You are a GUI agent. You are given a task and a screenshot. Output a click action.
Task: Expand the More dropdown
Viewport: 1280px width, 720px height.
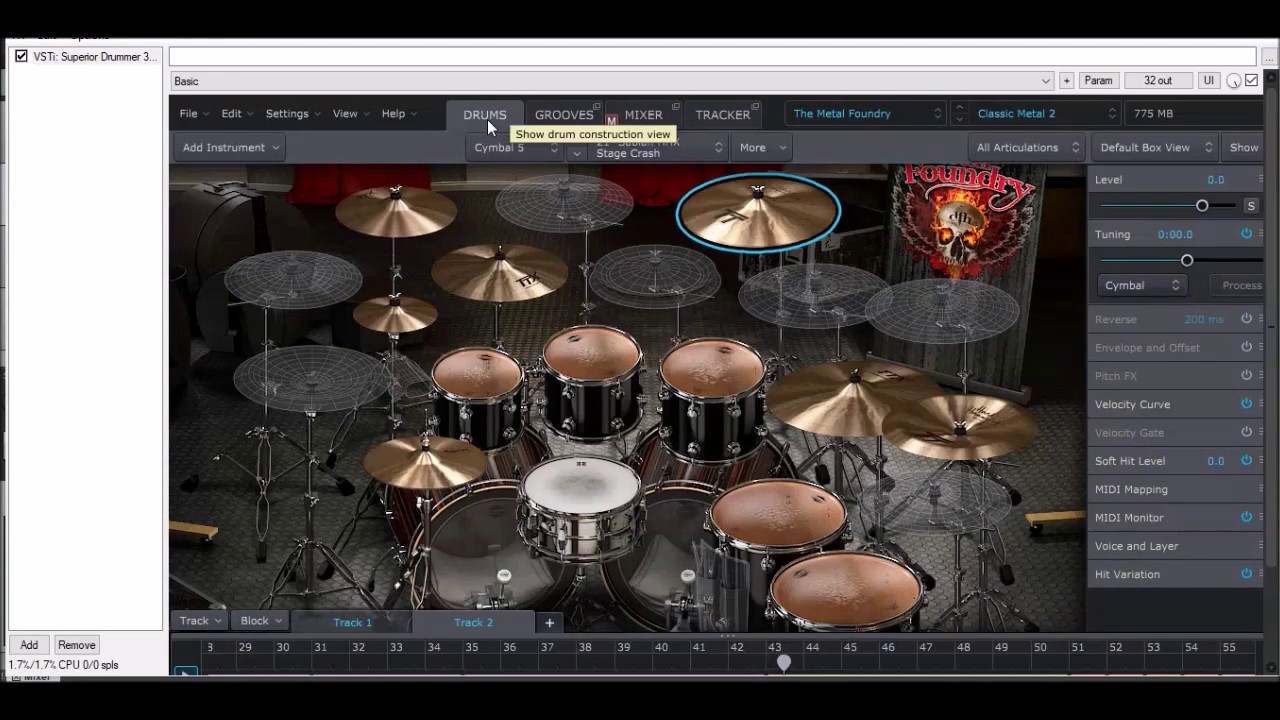pyautogui.click(x=763, y=147)
